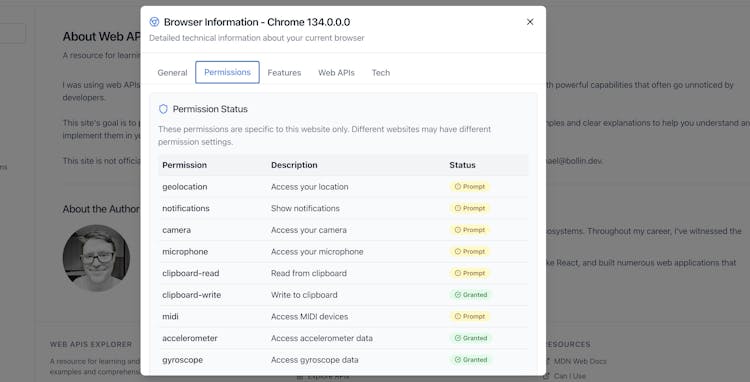This screenshot has width=750, height=382.
Task: Click the clipboard-read Prompt status badge
Action: tap(470, 273)
